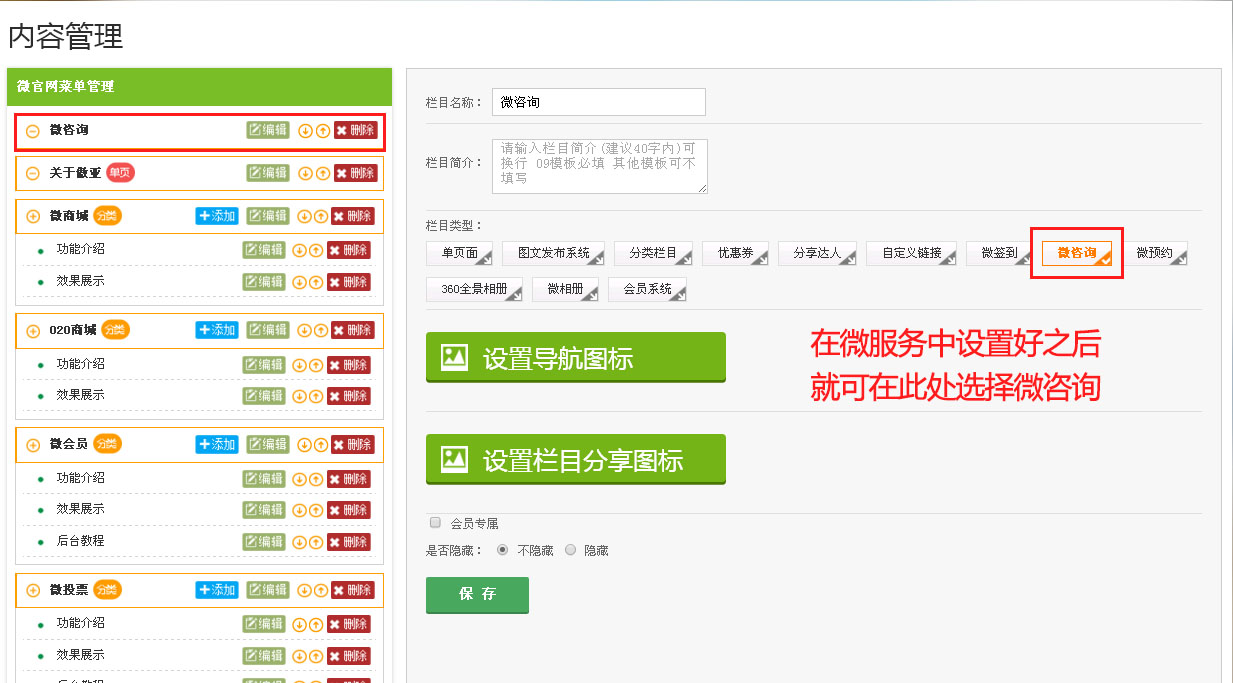Viewport: 1233px width, 683px height.
Task: Select the 隐藏 radio option
Action: (x=570, y=550)
